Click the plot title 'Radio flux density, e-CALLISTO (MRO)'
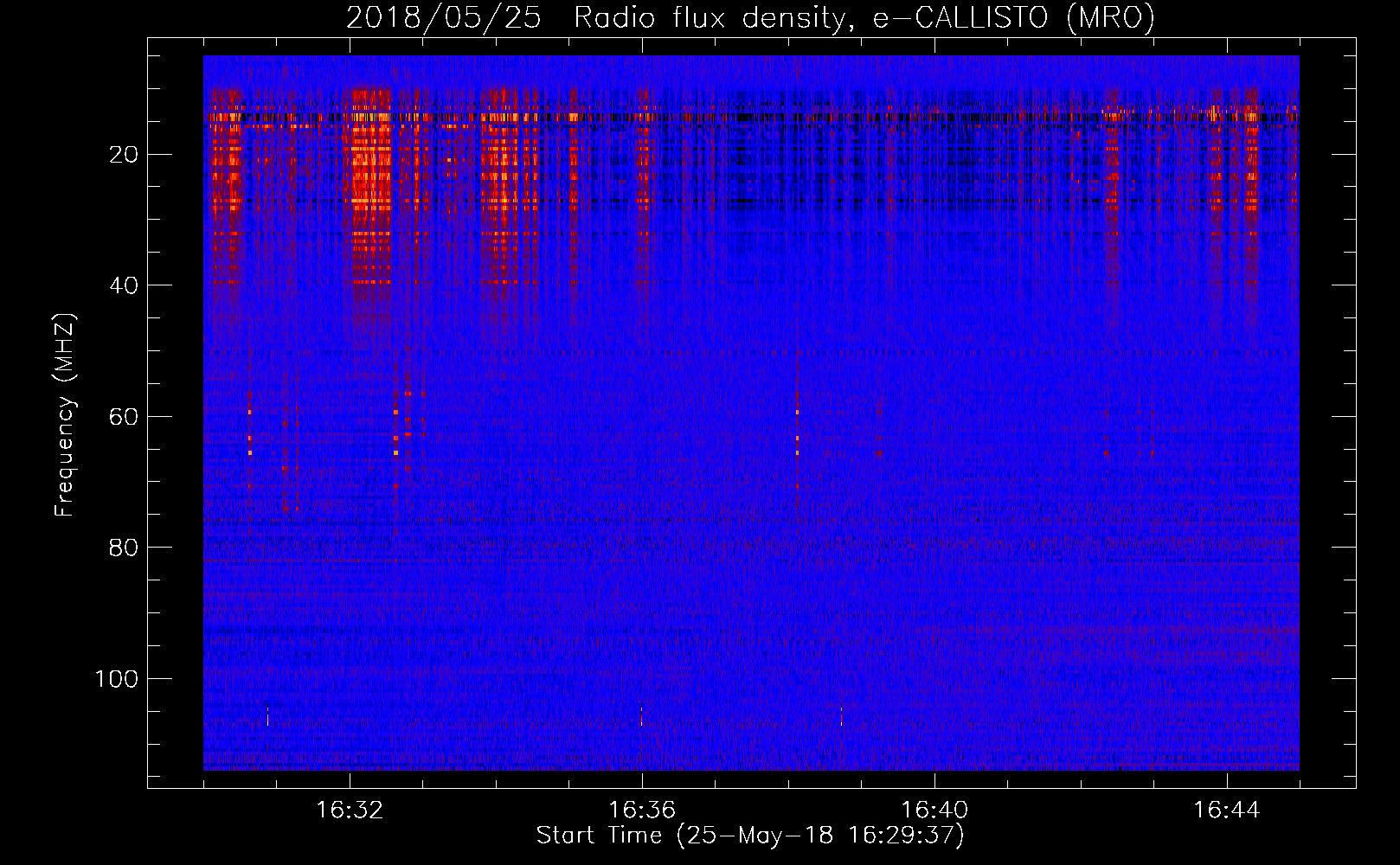 [x=864, y=18]
